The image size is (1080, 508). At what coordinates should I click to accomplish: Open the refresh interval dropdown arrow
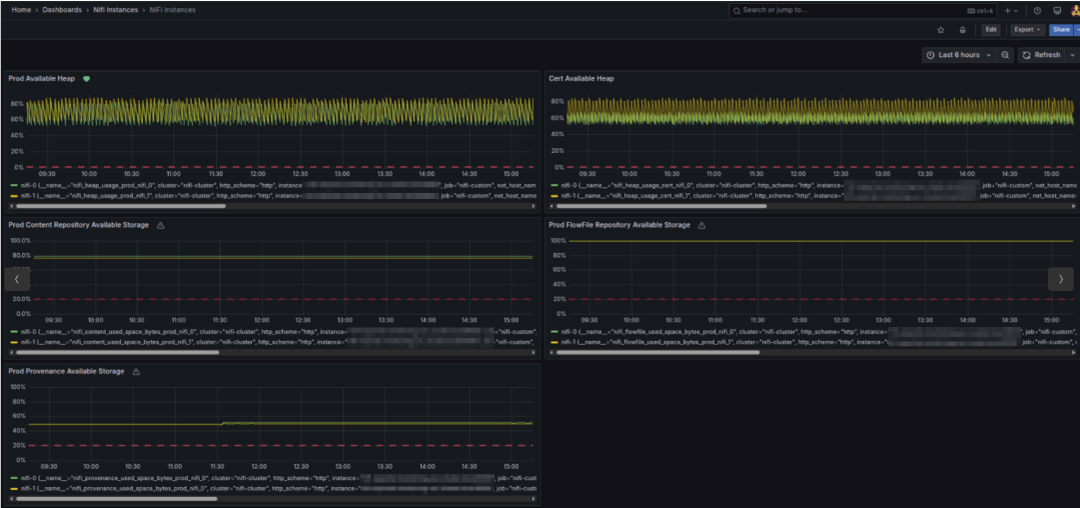(1070, 55)
